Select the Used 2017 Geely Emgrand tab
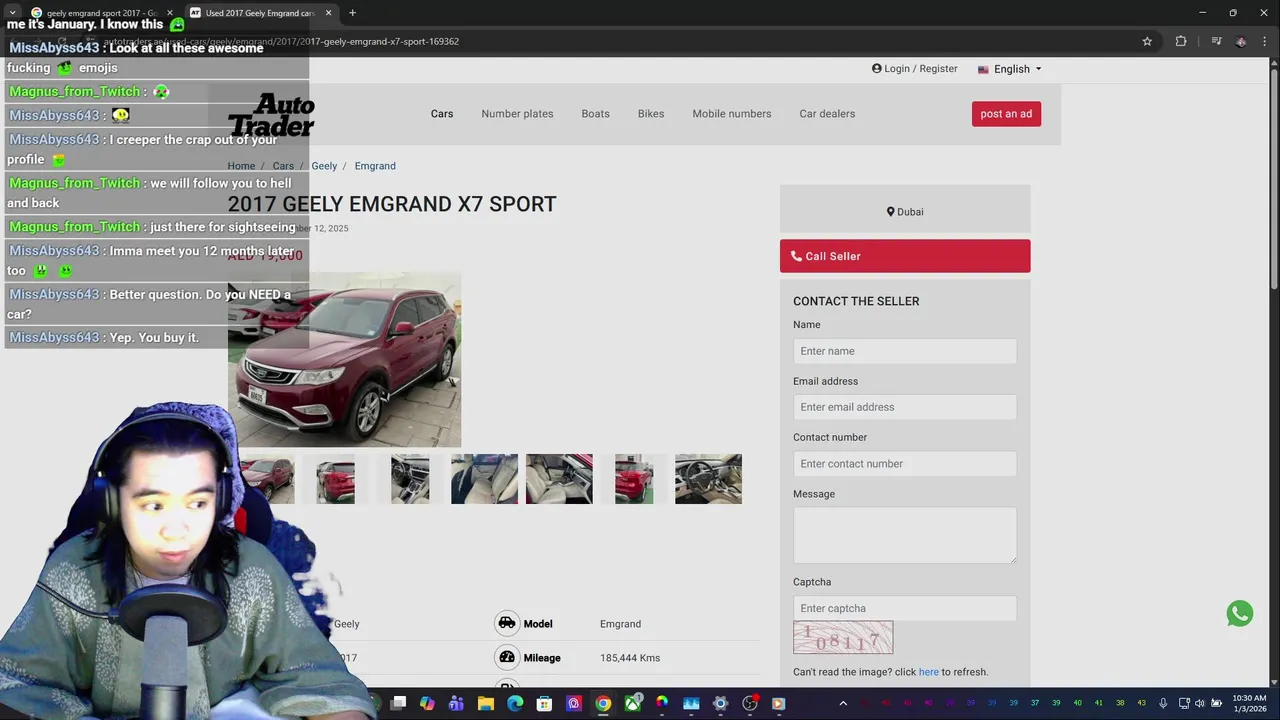1280x720 pixels. [x=262, y=13]
